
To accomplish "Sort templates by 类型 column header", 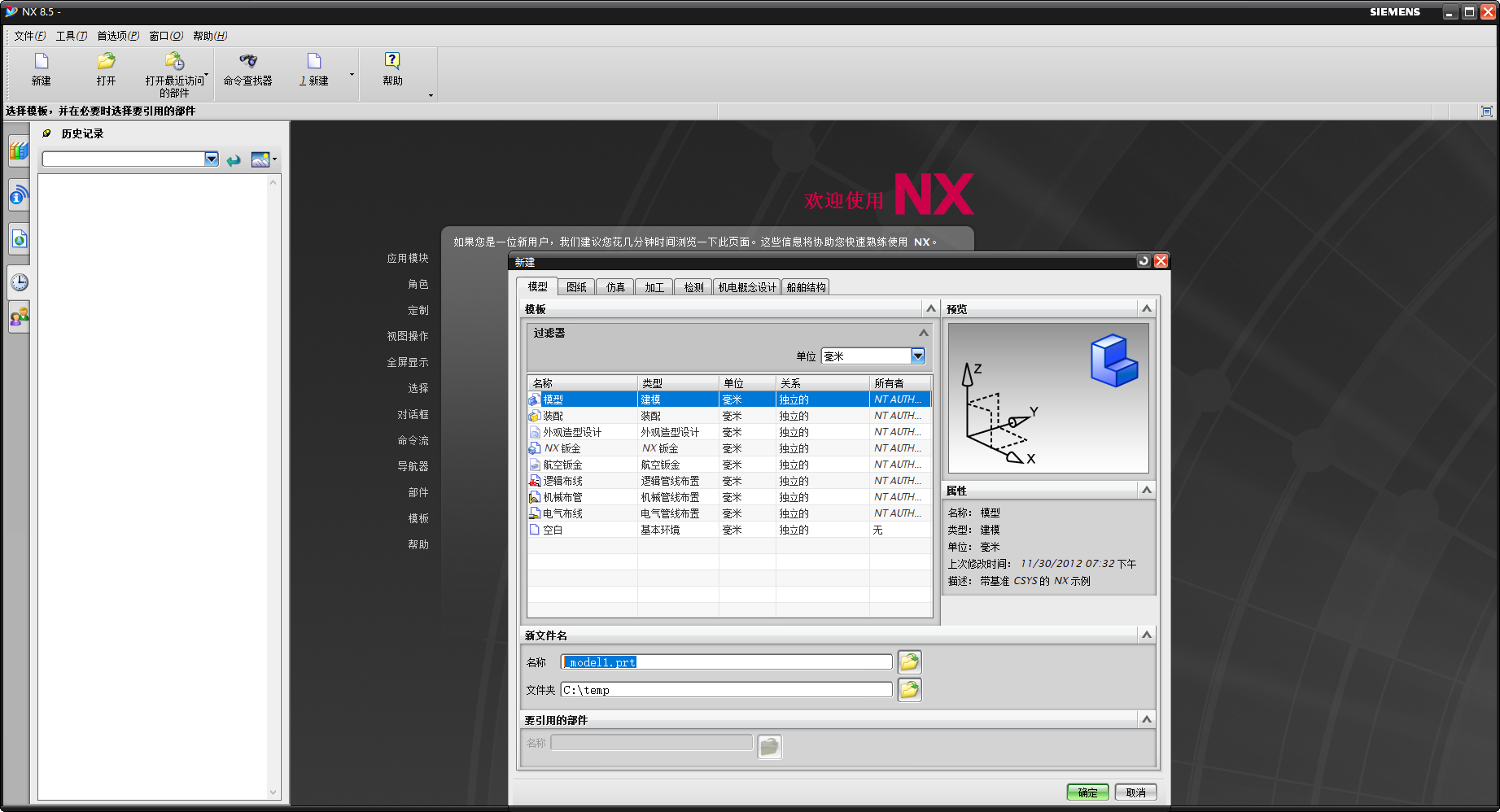I will point(678,383).
